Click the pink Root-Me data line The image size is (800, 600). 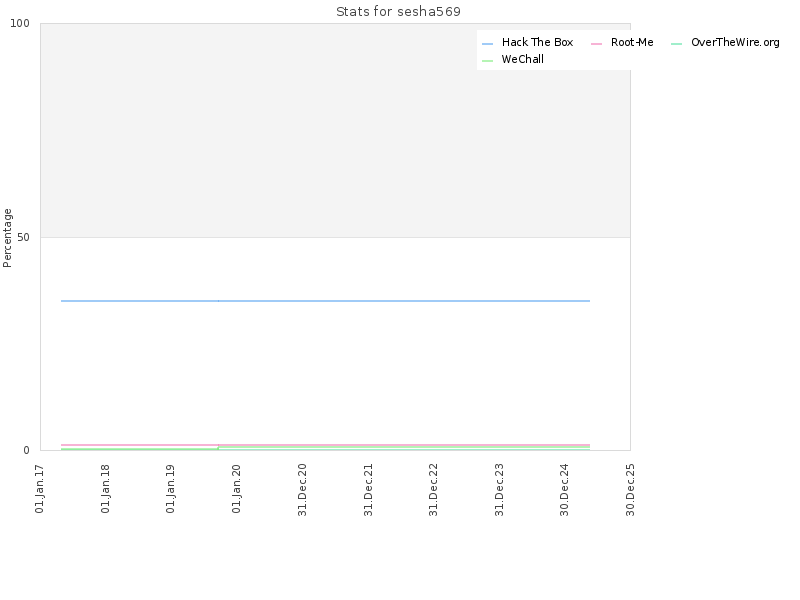326,445
